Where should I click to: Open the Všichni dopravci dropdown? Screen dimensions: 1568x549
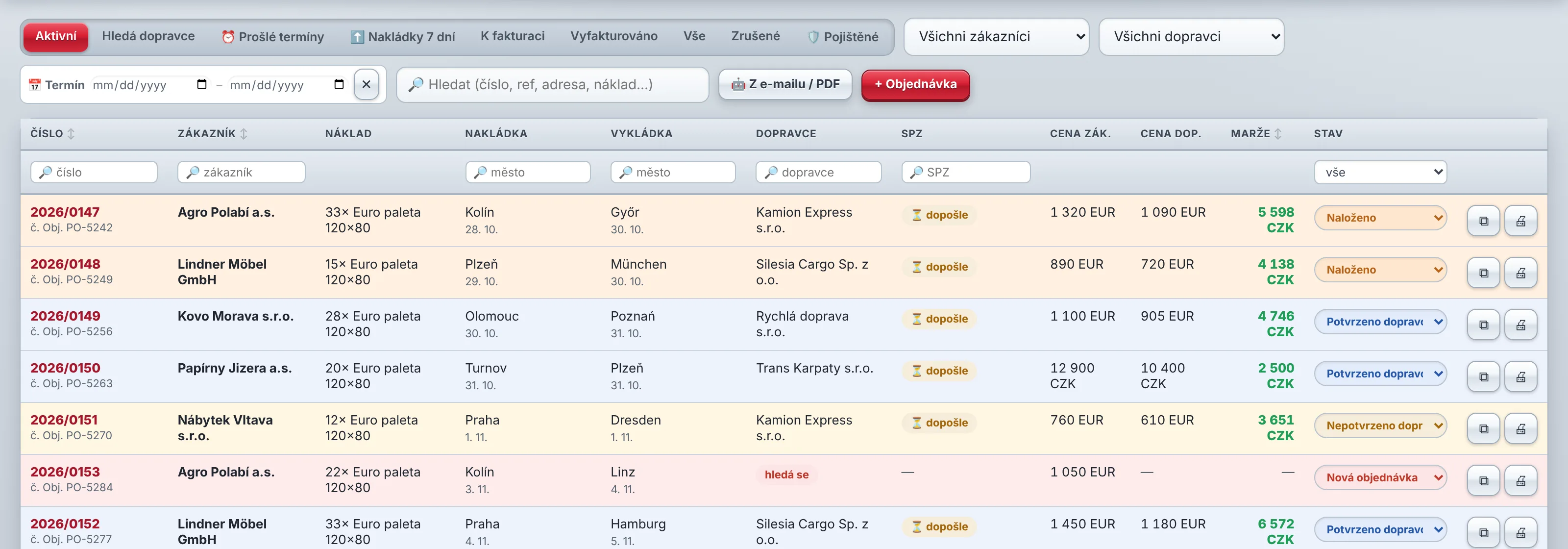click(x=1191, y=37)
